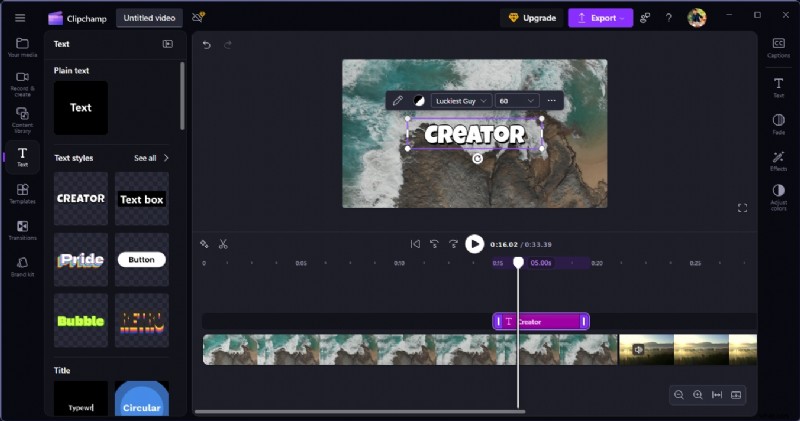This screenshot has height=421, width=800.
Task: Toggle the cloud sync status icon
Action: [198, 18]
